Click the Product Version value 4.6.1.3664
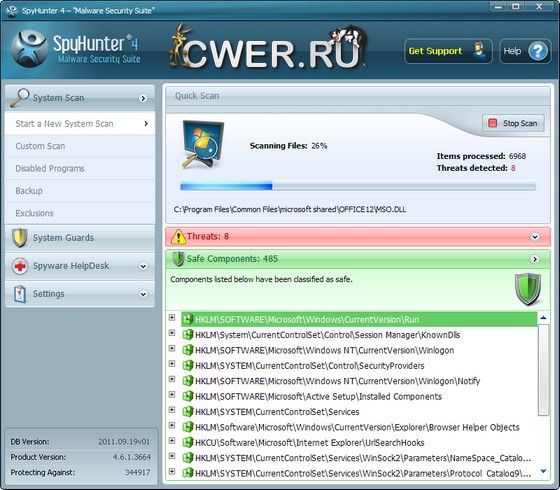The image size is (560, 490). point(131,457)
